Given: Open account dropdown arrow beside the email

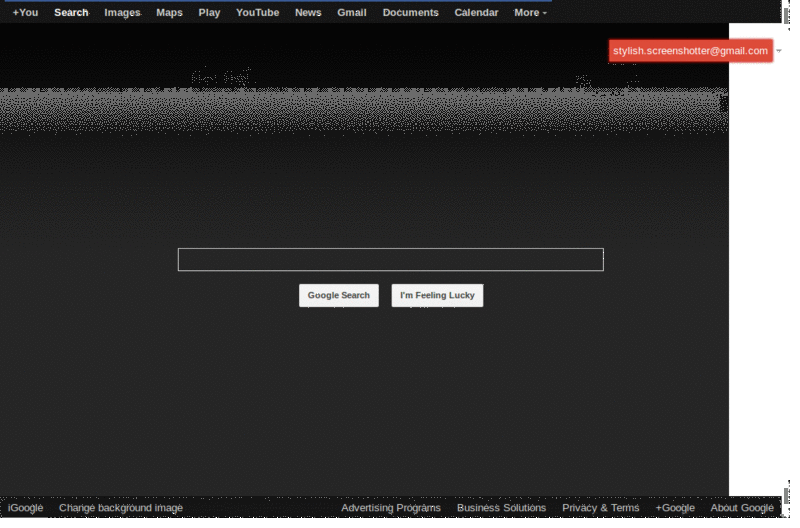Looking at the screenshot, I should tap(779, 51).
